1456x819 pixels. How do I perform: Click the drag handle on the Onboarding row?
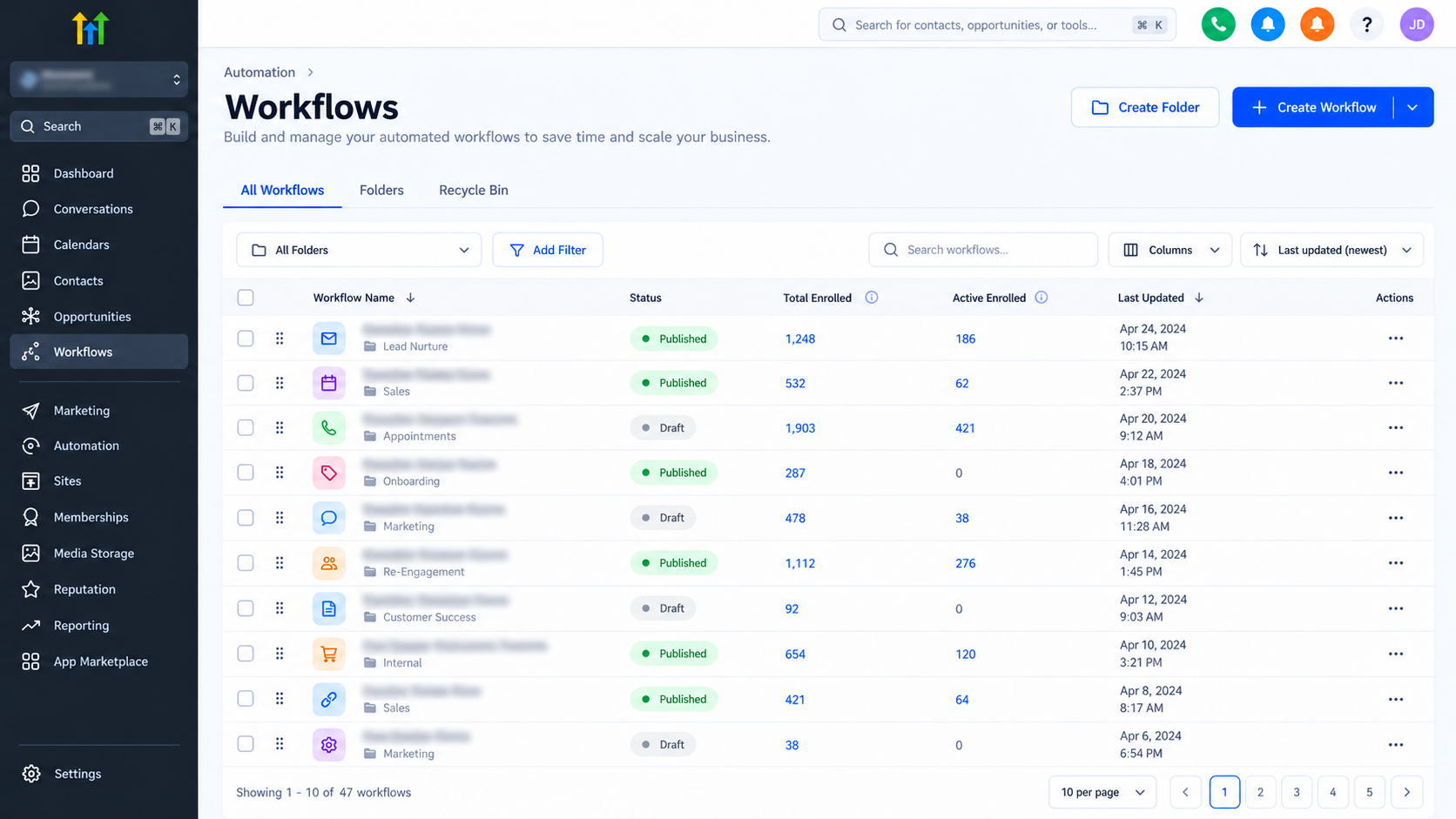tap(280, 473)
